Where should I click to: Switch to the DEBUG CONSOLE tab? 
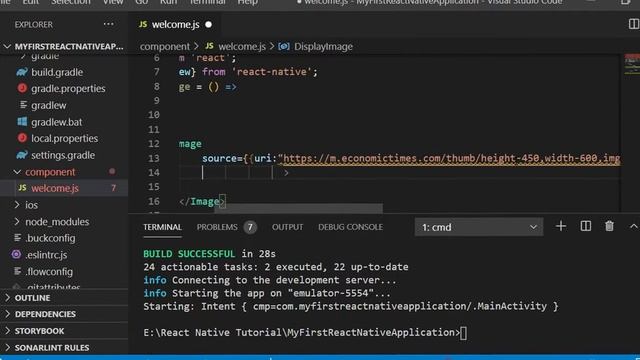(x=350, y=227)
